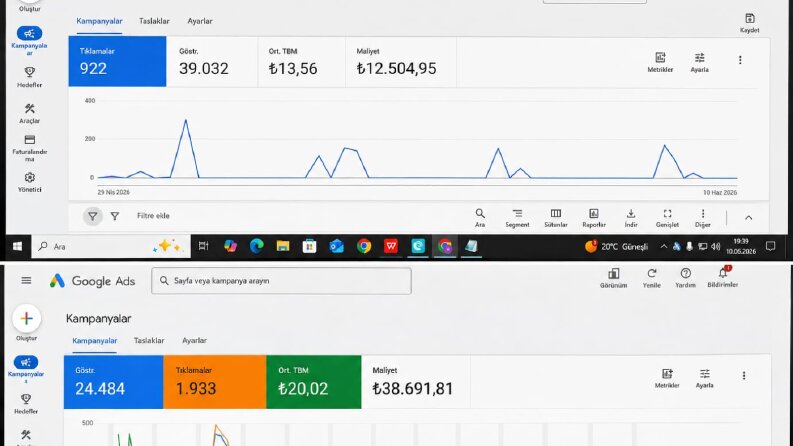Click Filtre ekle to add a filter
The height and width of the screenshot is (446, 793).
pos(153,216)
